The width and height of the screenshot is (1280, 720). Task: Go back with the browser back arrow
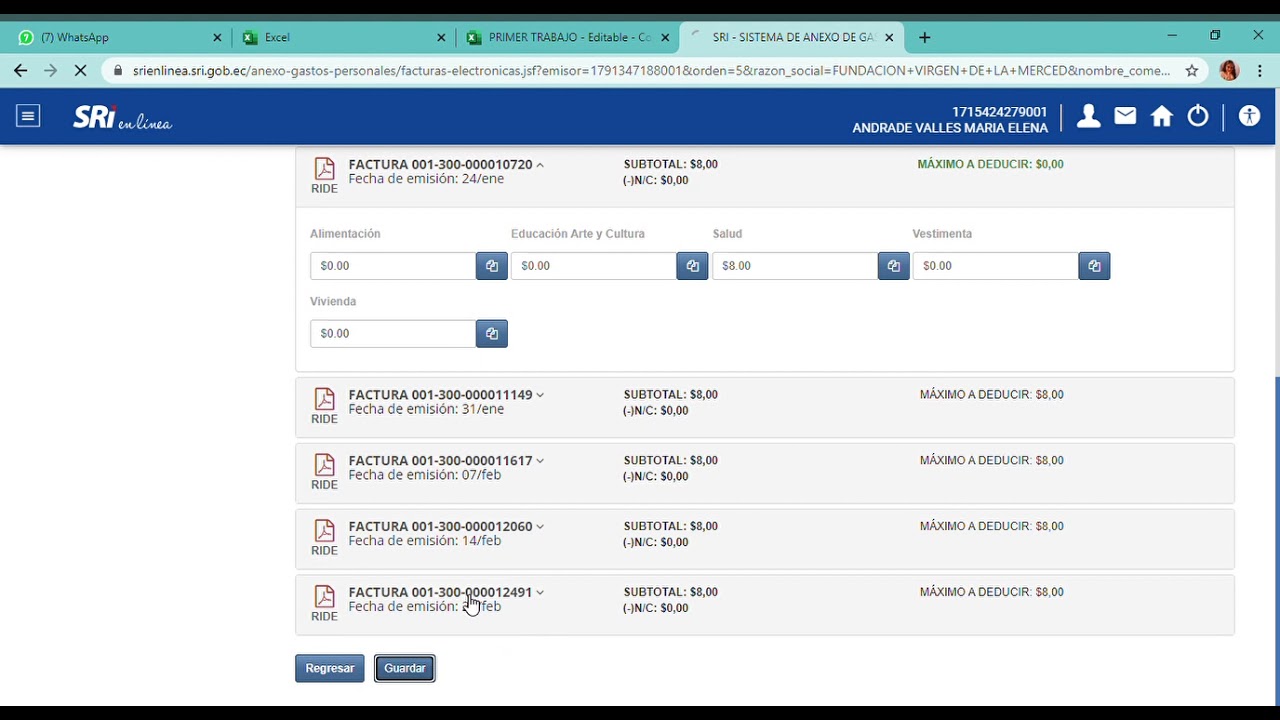pyautogui.click(x=21, y=71)
